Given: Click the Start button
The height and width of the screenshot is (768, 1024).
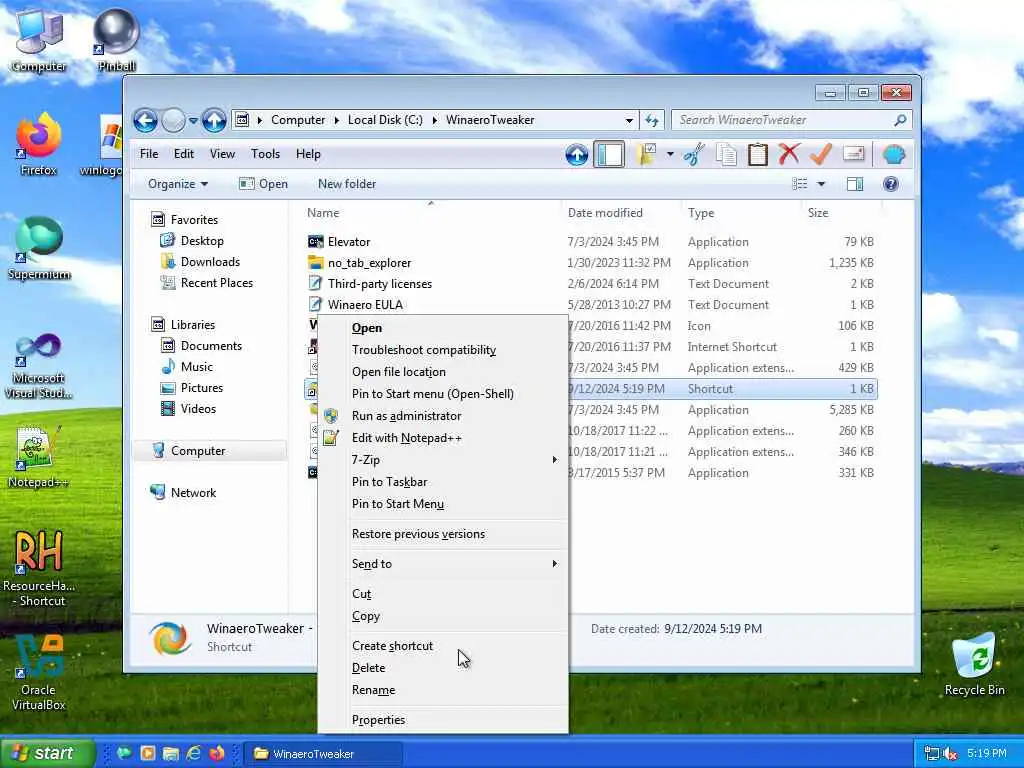Looking at the screenshot, I should [47, 754].
